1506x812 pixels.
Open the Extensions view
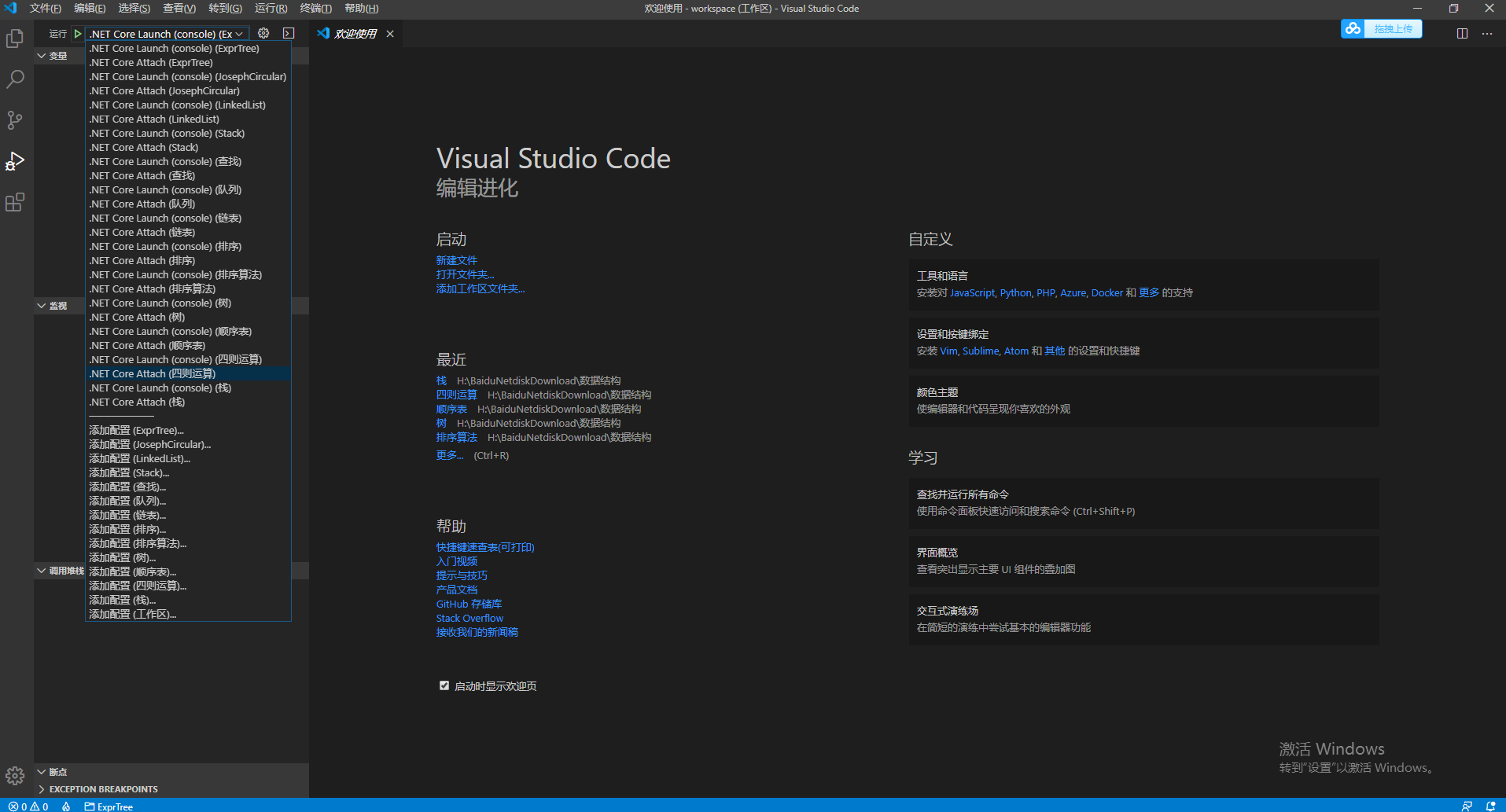(x=15, y=202)
